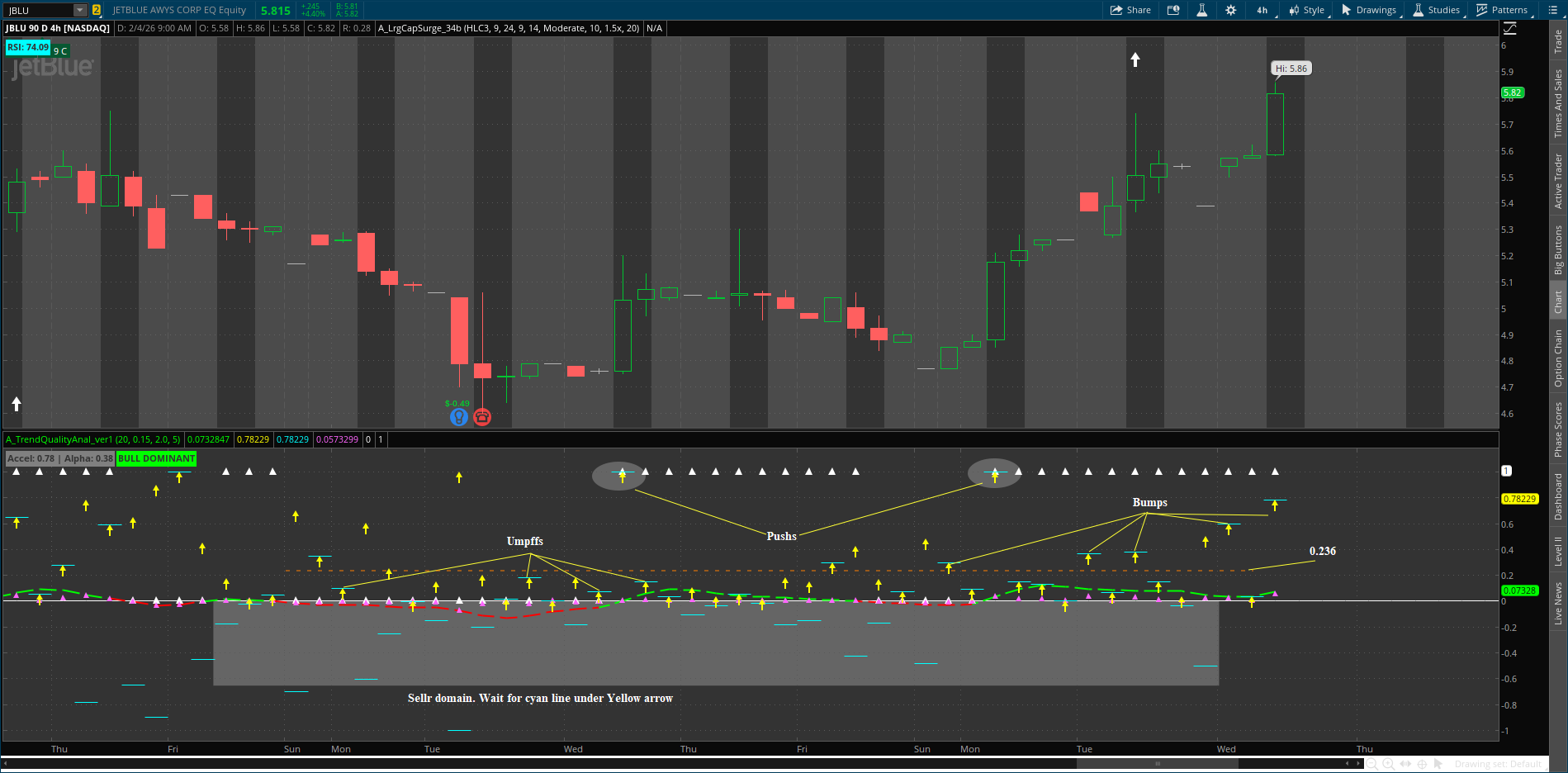
Task: Click the red phone icon under candle
Action: click(482, 417)
